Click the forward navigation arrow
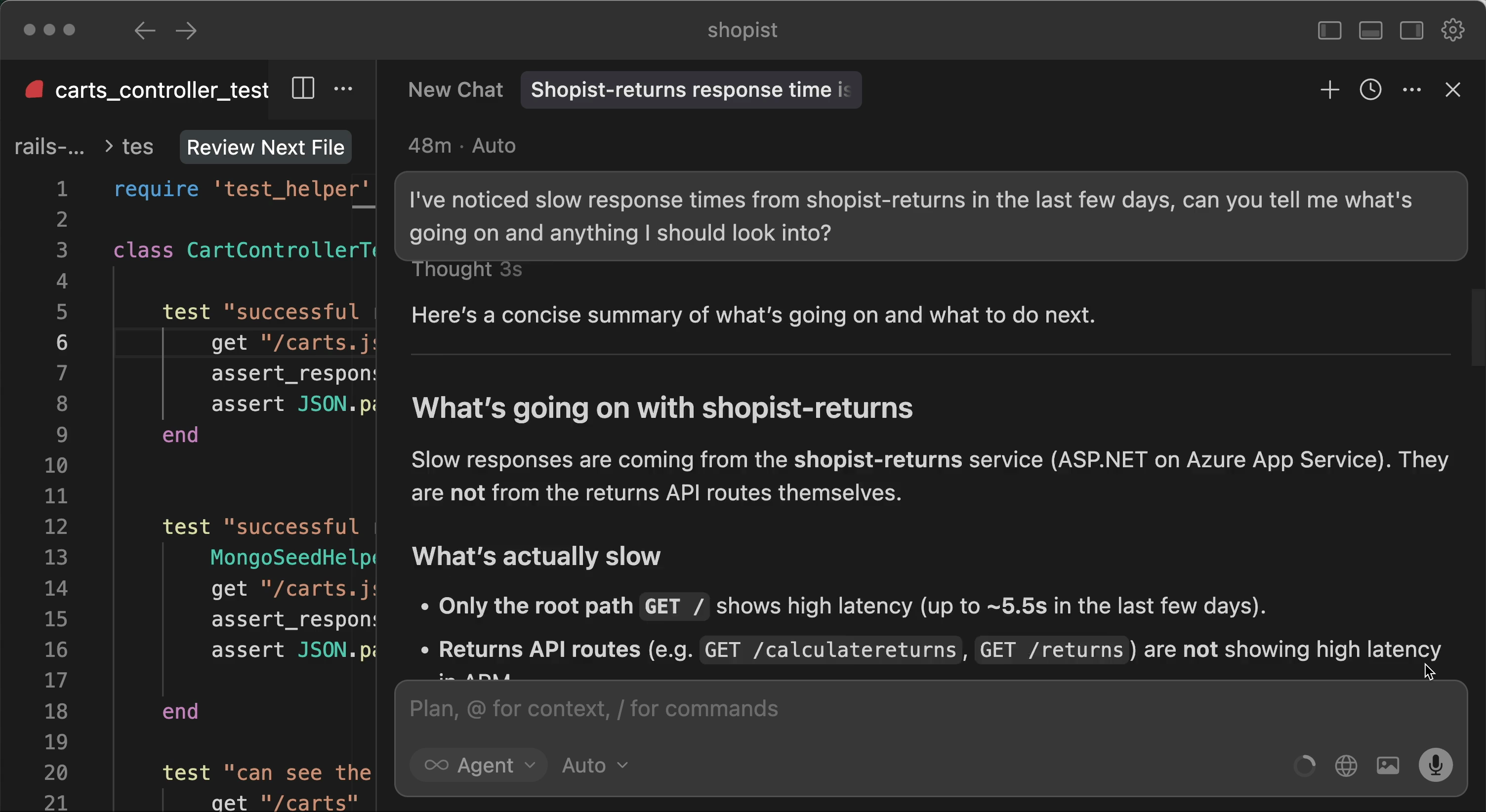The width and height of the screenshot is (1486, 812). 186,31
